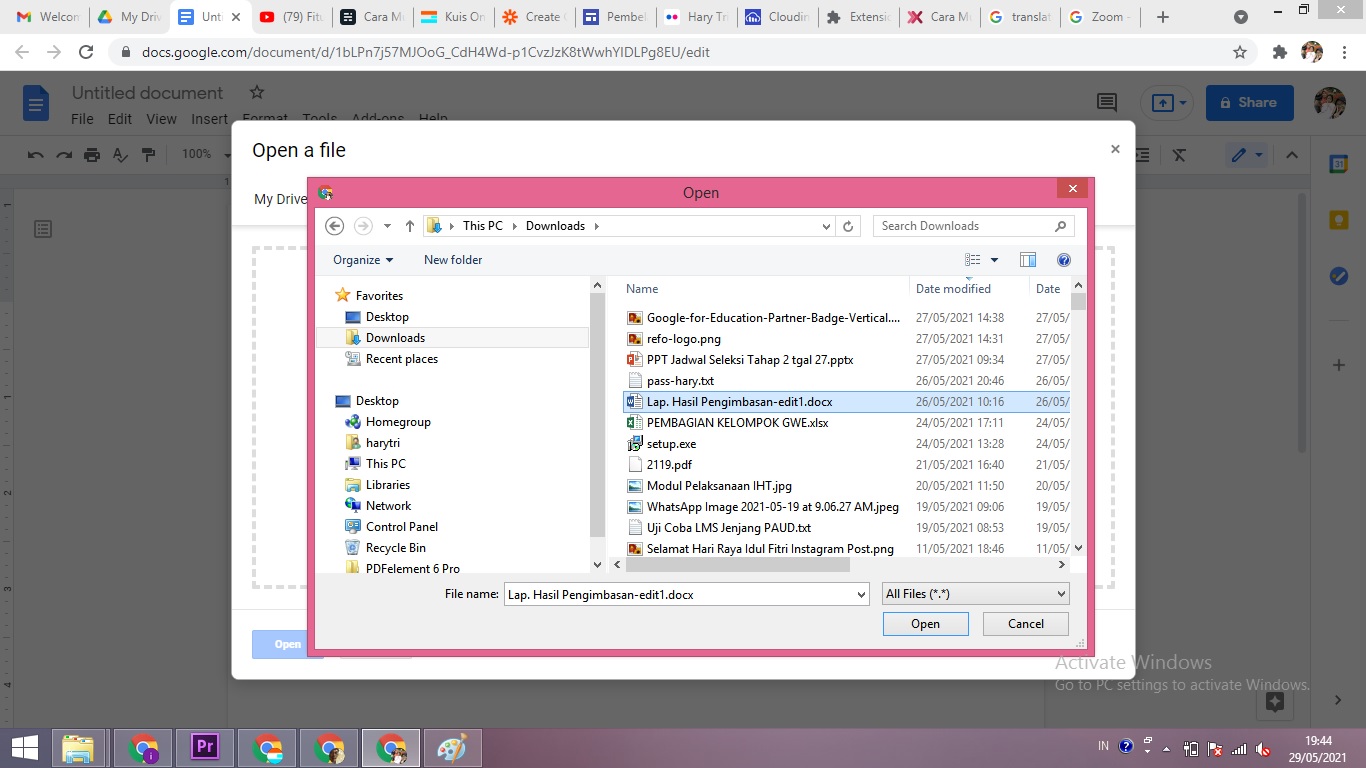Select This PC in the navigation tree
1366x768 pixels.
pyautogui.click(x=385, y=463)
